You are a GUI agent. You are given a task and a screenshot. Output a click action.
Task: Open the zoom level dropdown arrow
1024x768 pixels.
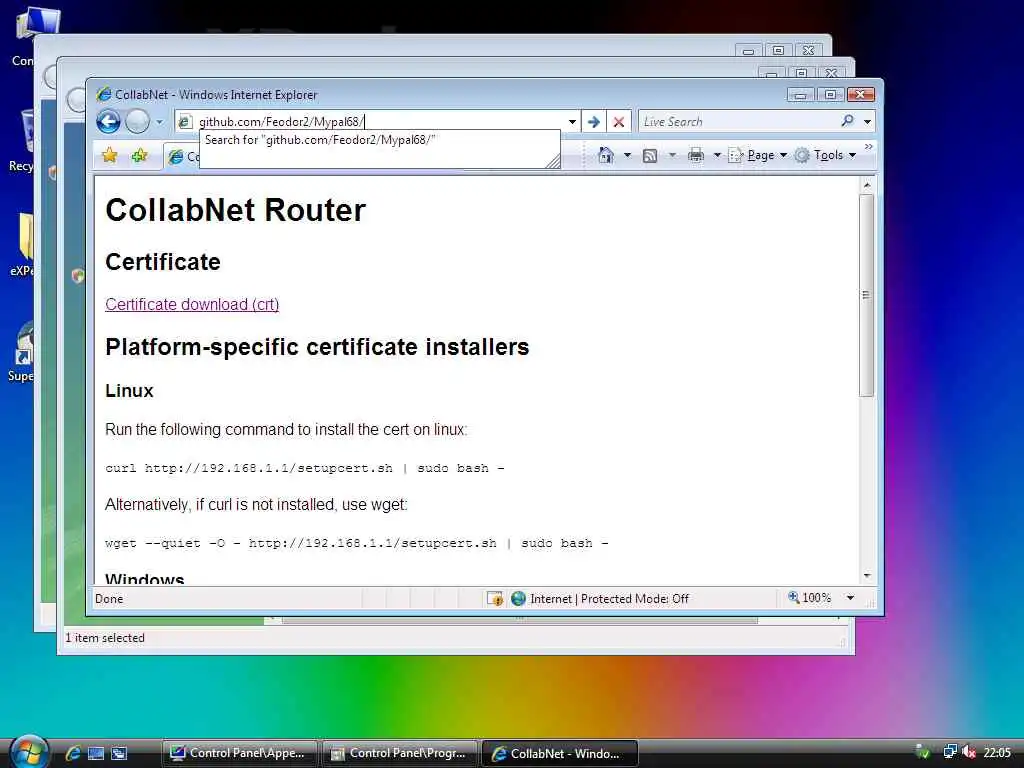pos(850,598)
